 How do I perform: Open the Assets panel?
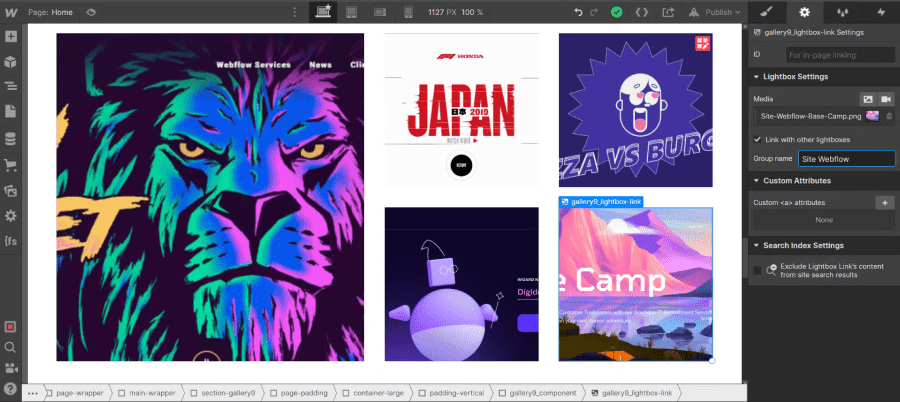(x=10, y=191)
